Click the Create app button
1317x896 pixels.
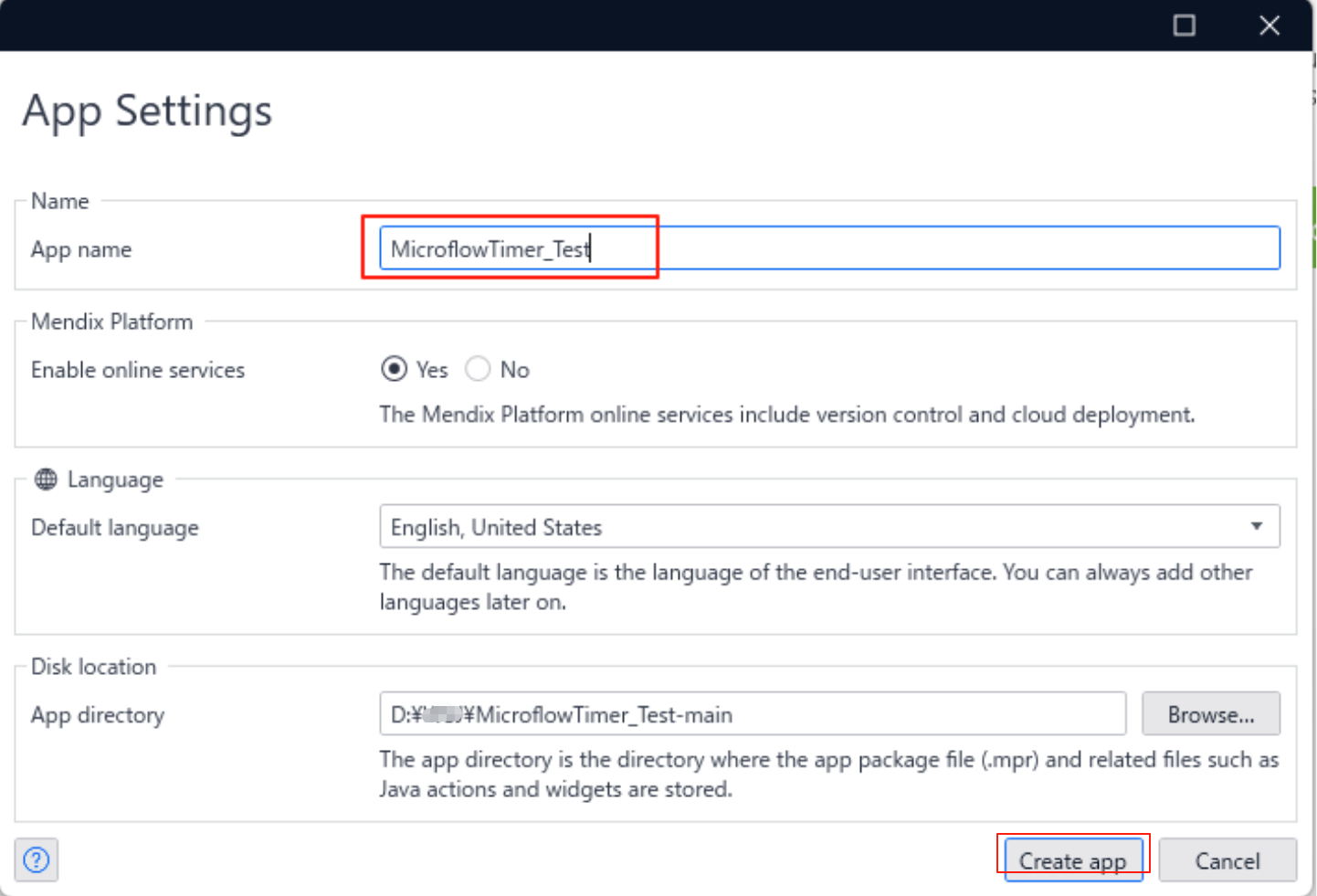[1072, 860]
